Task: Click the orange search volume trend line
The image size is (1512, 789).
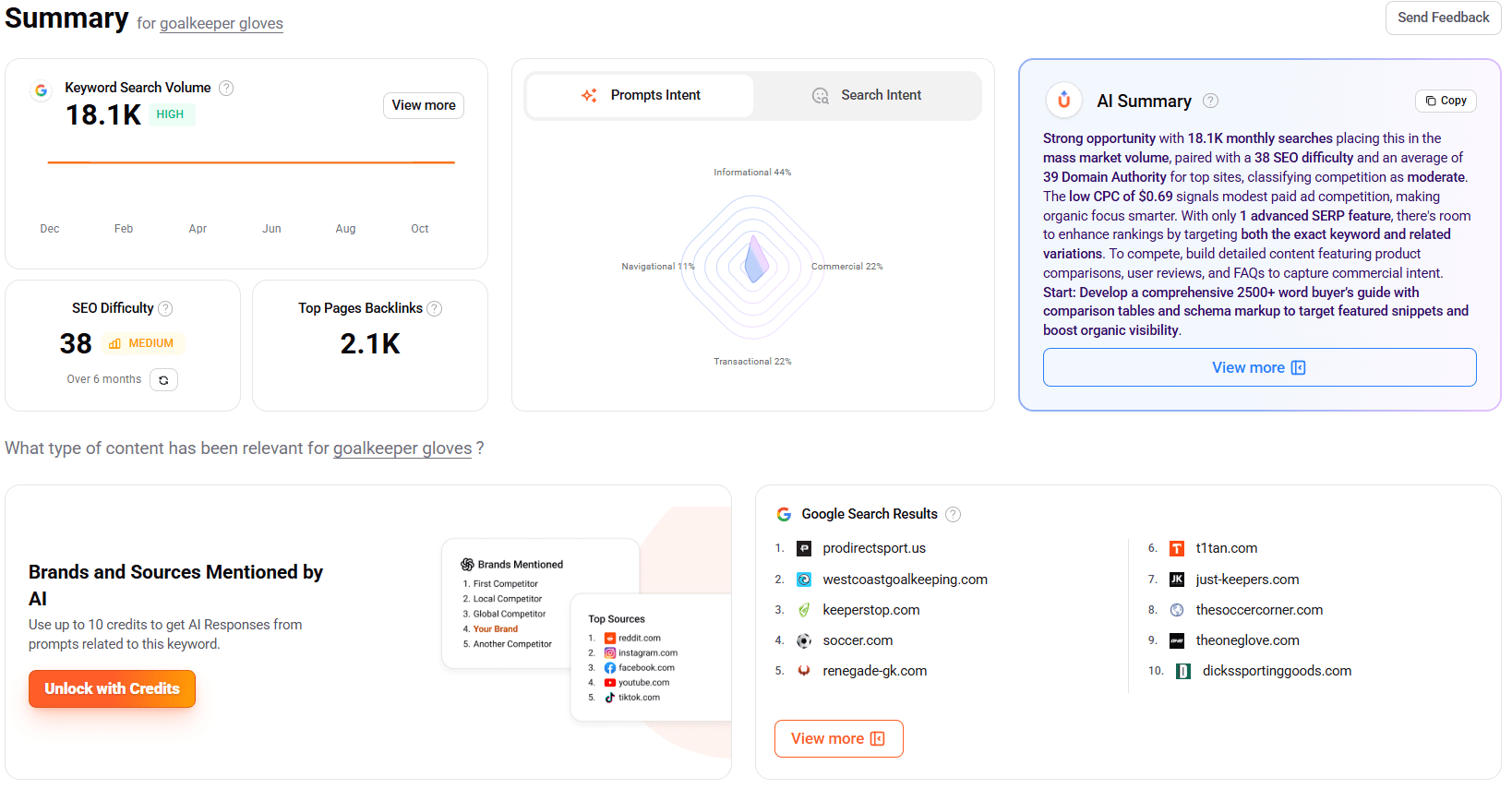Action: 250,162
